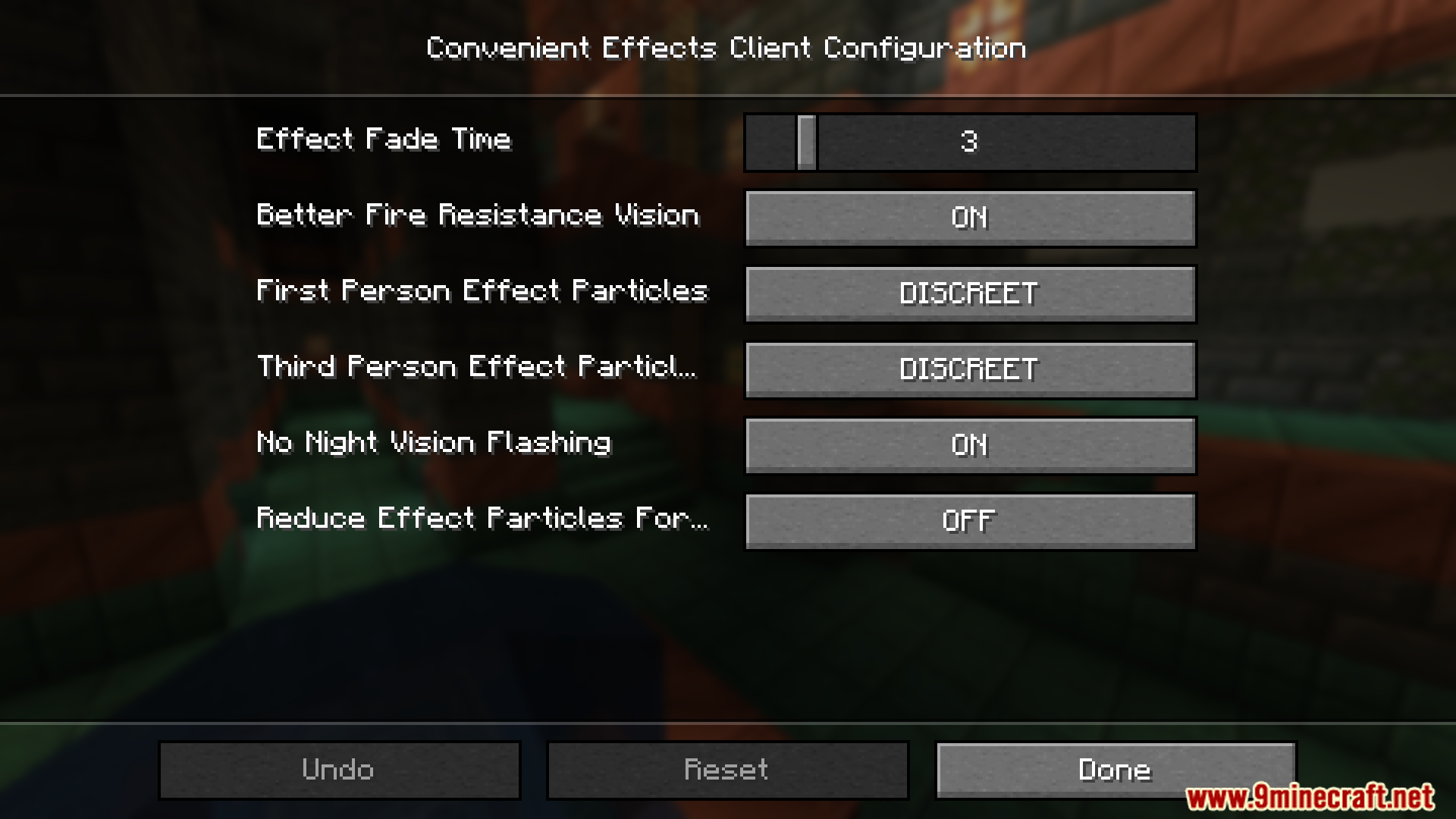Select the truncated Third Person Effect Particles label
1456x819 pixels.
(x=476, y=367)
